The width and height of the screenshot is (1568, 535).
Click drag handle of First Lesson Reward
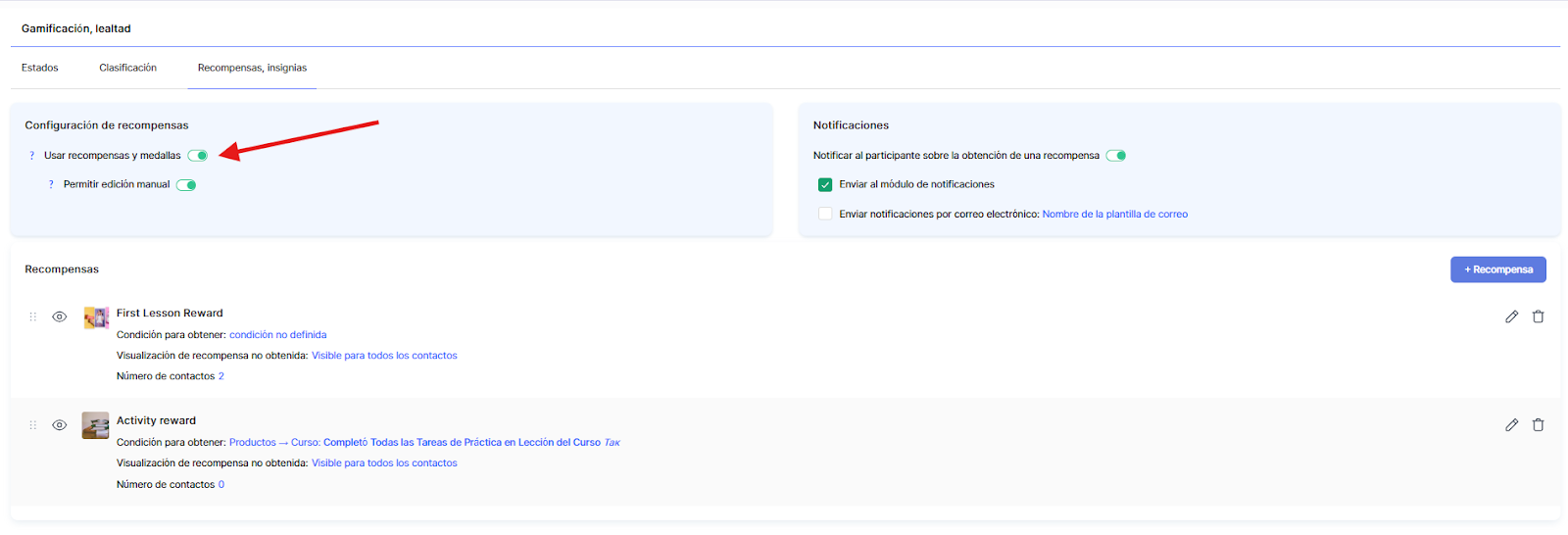[32, 316]
